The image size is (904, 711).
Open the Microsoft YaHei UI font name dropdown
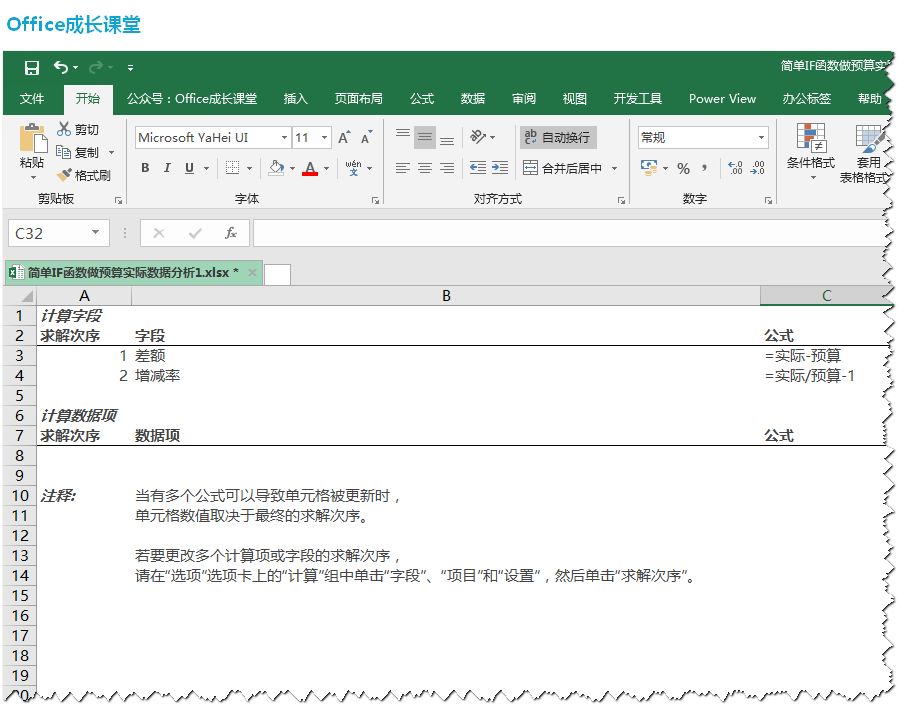(x=284, y=137)
